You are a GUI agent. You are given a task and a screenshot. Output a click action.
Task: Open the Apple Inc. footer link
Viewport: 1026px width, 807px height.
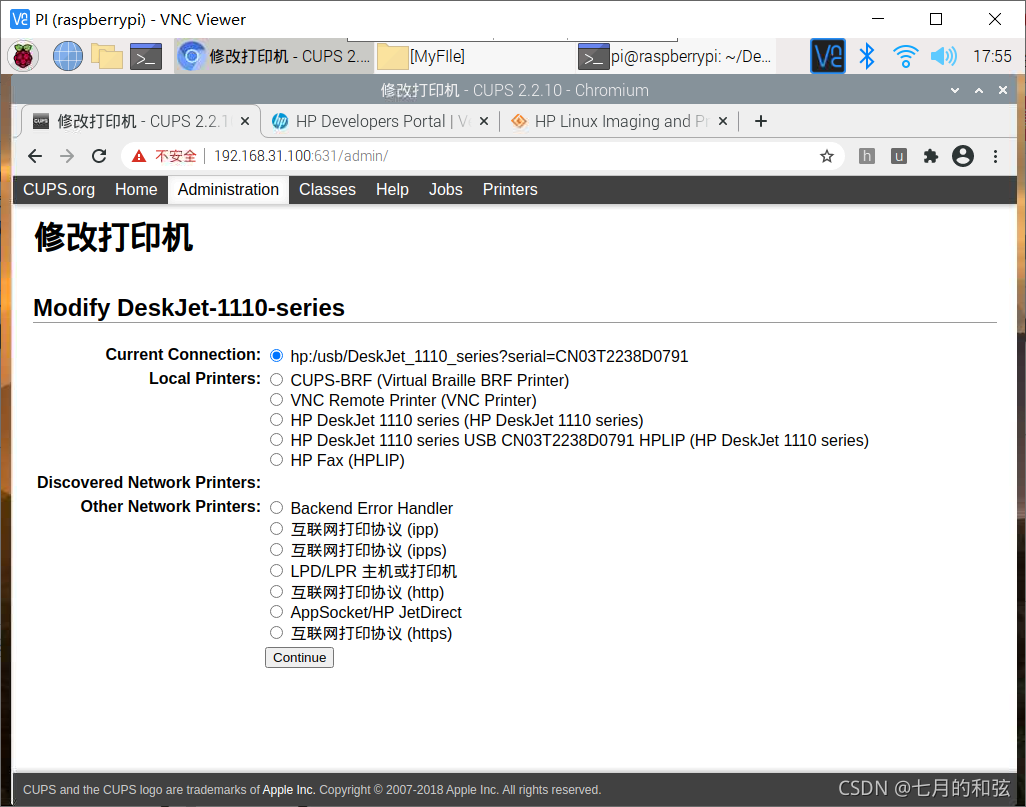click(289, 789)
